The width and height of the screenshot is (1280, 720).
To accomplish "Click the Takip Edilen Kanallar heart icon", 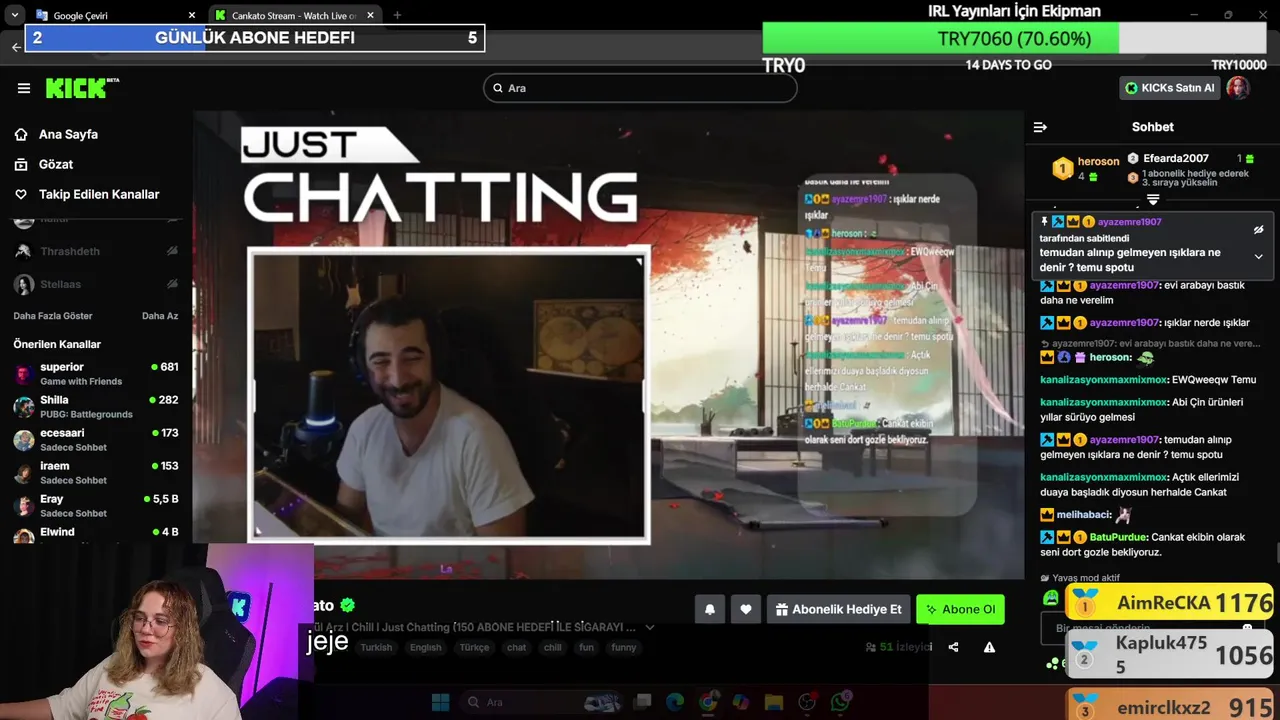I will (21, 194).
